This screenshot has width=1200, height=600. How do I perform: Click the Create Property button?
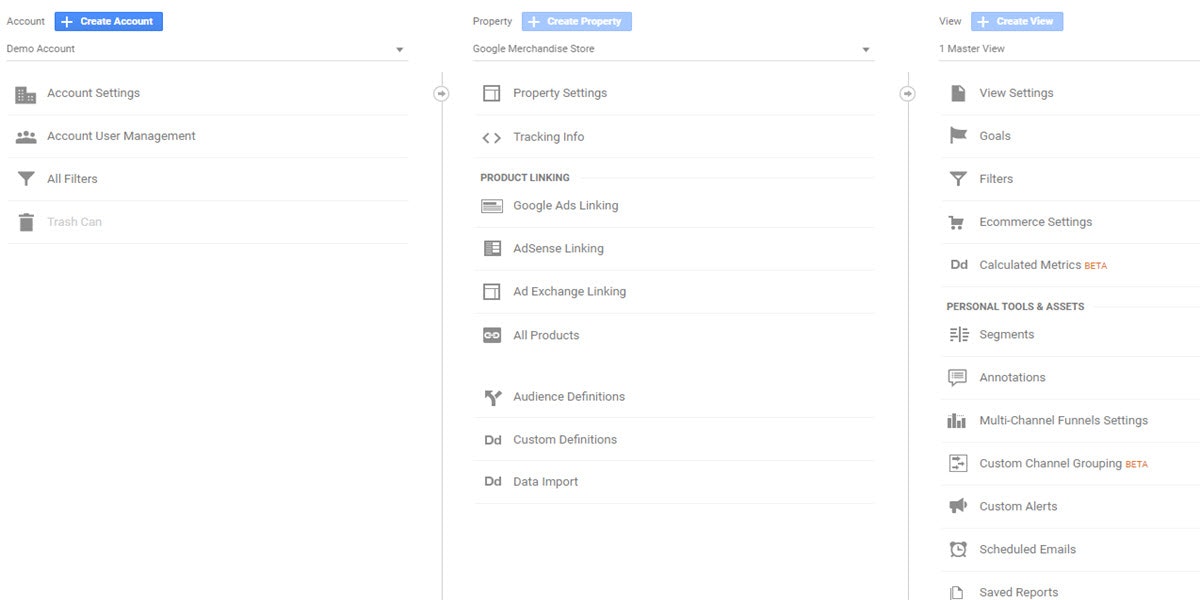[x=576, y=21]
